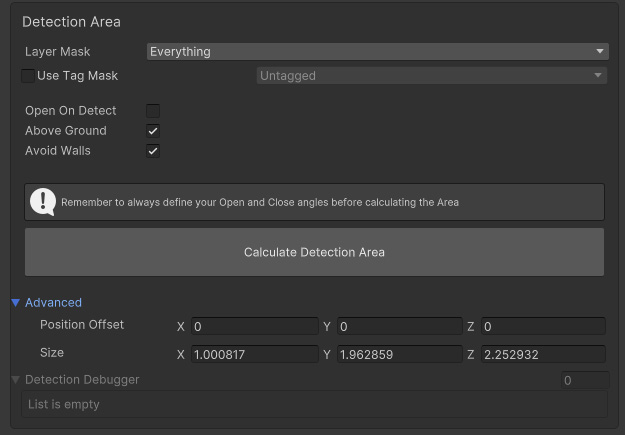This screenshot has height=435, width=625.
Task: Click the Detection Debugger list count field
Action: (584, 380)
